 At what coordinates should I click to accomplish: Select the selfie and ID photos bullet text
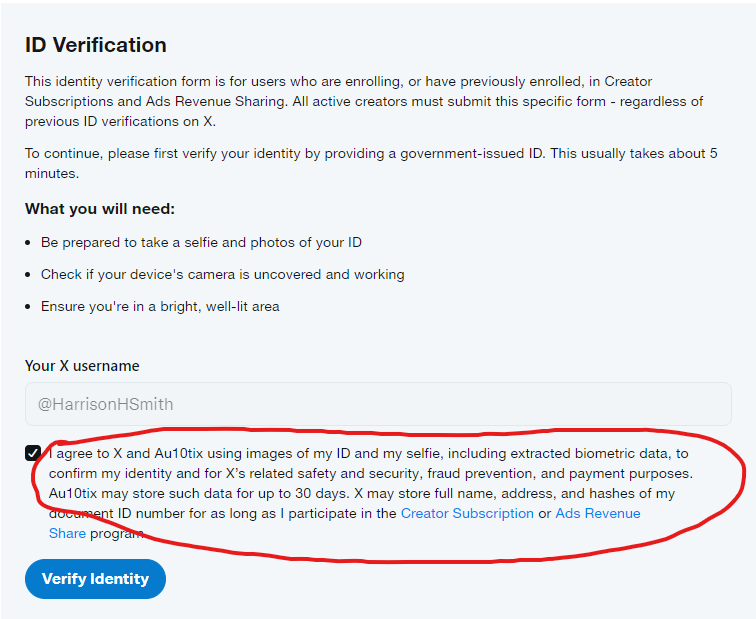201,243
